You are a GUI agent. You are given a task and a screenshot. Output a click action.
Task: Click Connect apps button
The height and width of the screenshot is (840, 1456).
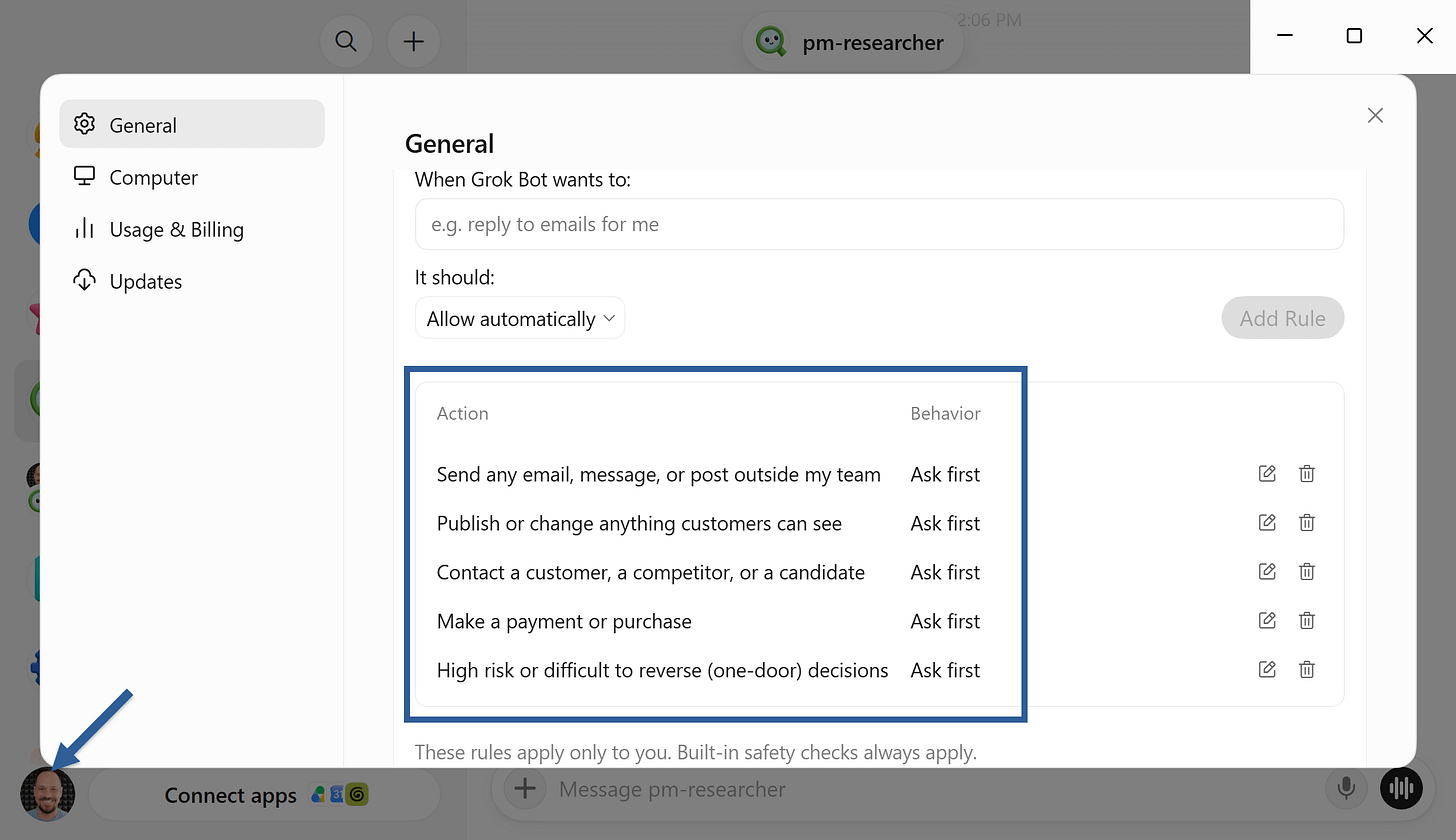(265, 795)
